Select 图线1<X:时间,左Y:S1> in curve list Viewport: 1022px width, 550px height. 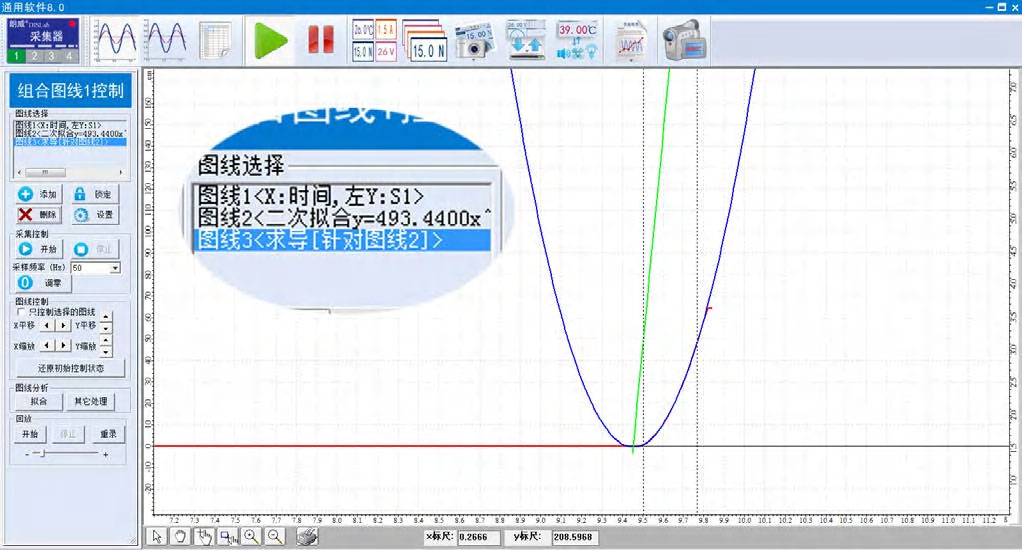[60, 125]
